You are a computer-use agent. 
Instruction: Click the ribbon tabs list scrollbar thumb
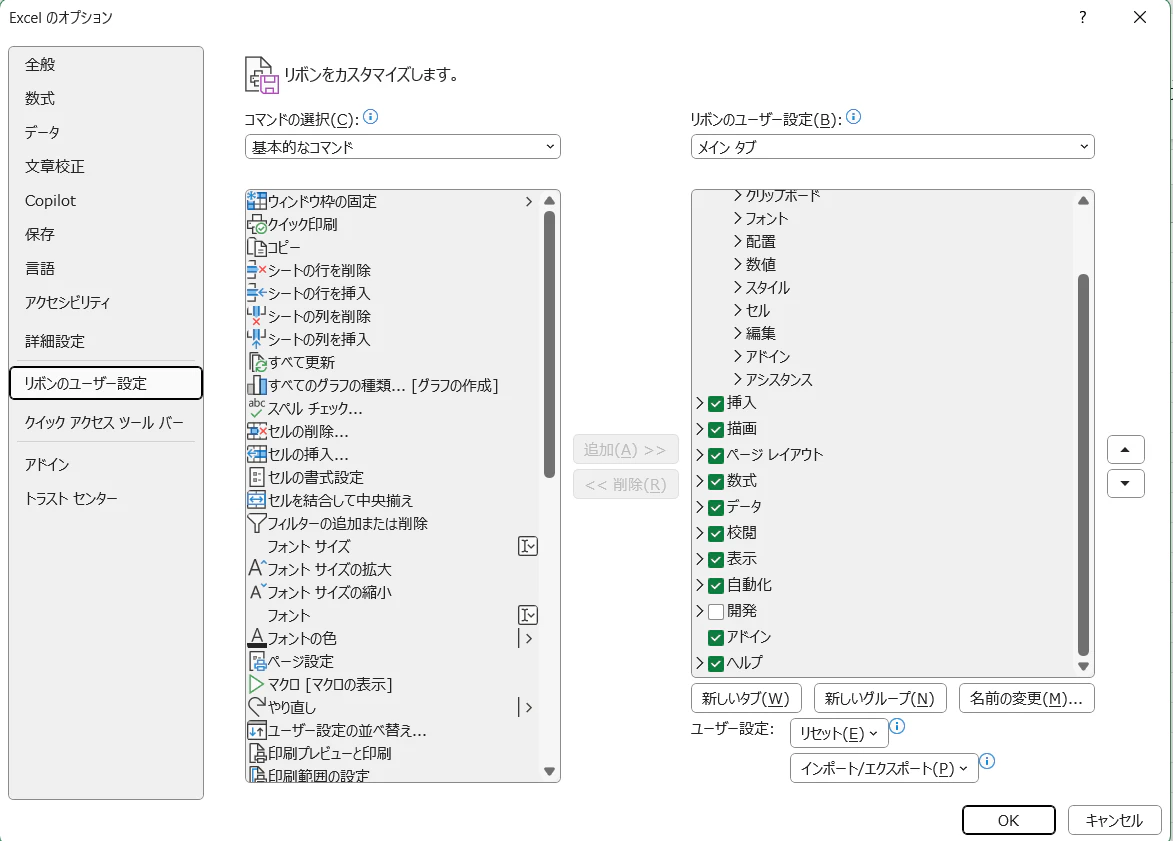tap(1083, 465)
